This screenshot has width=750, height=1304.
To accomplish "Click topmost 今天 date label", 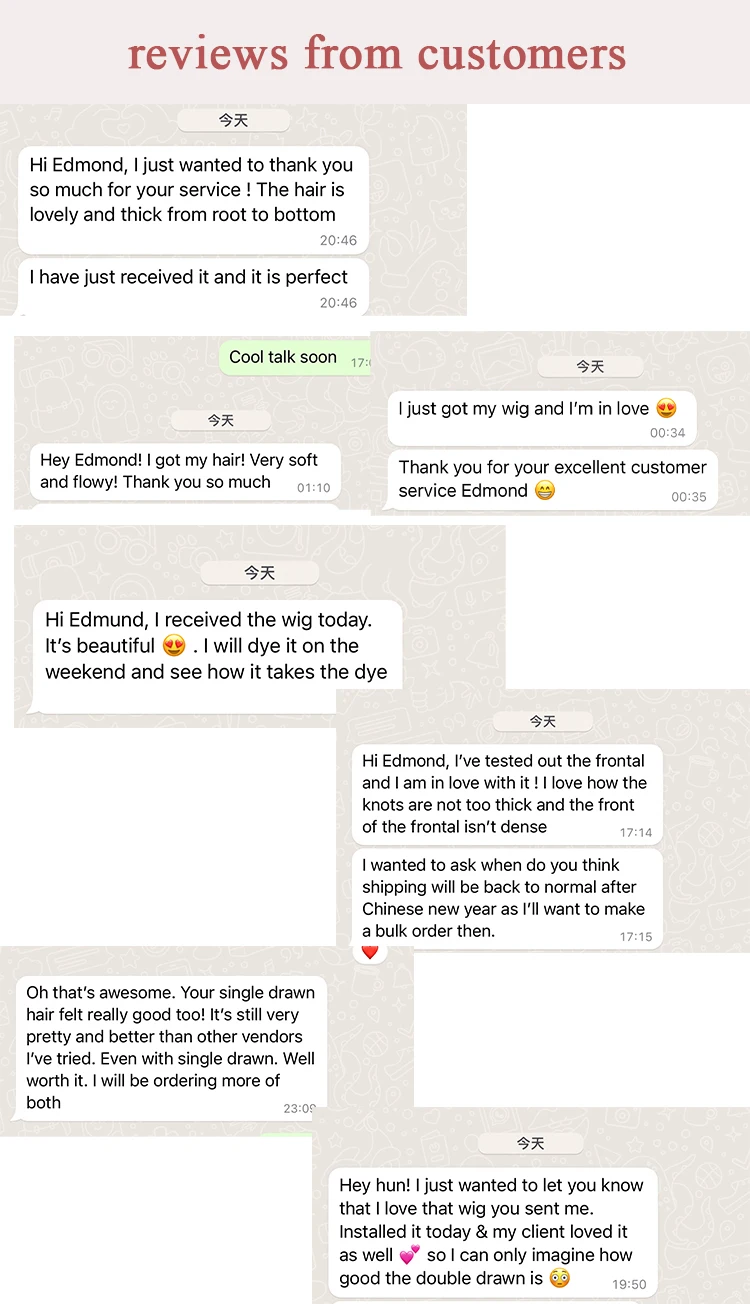I will 233,120.
